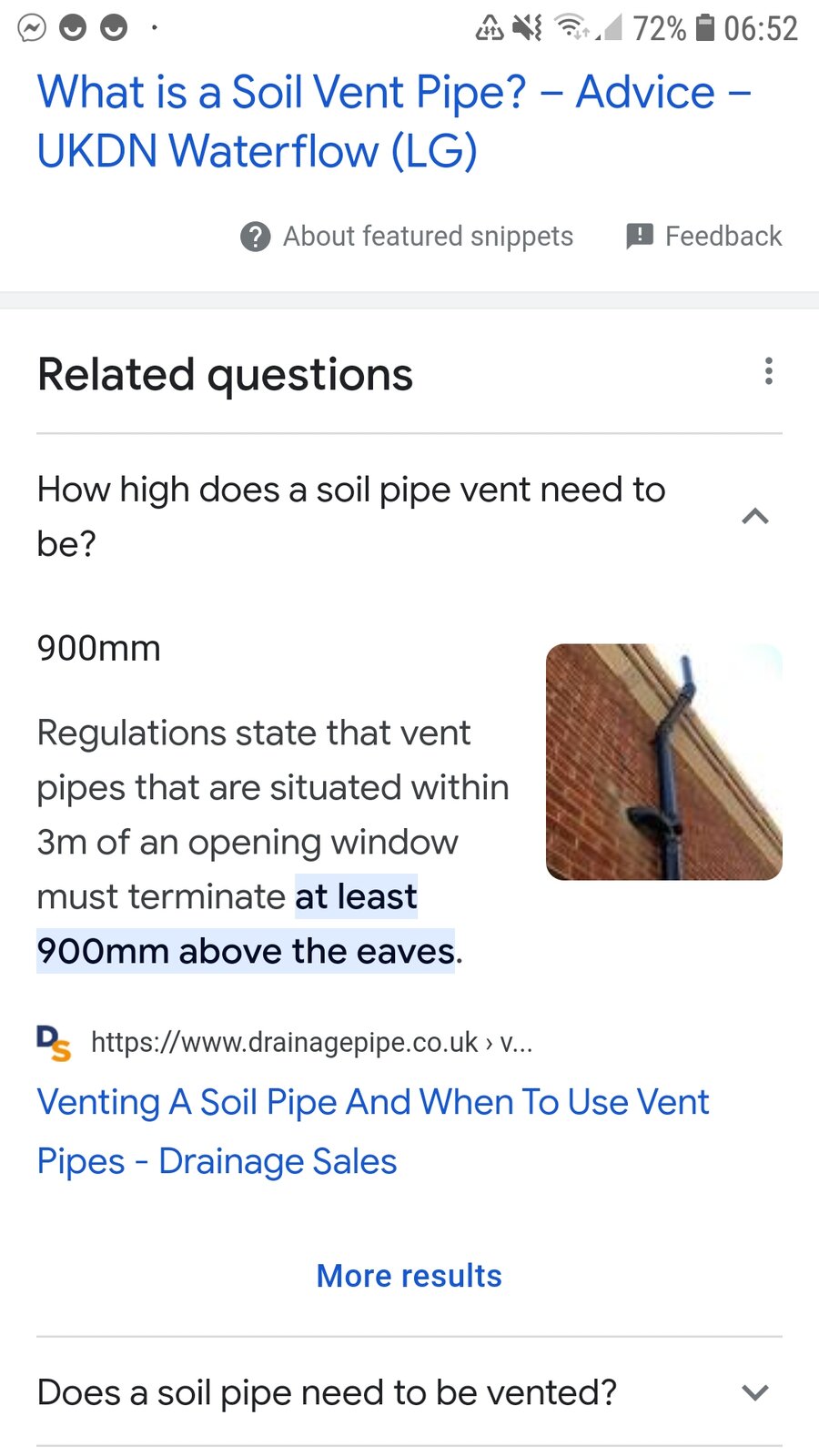Tap More results

[409, 1276]
